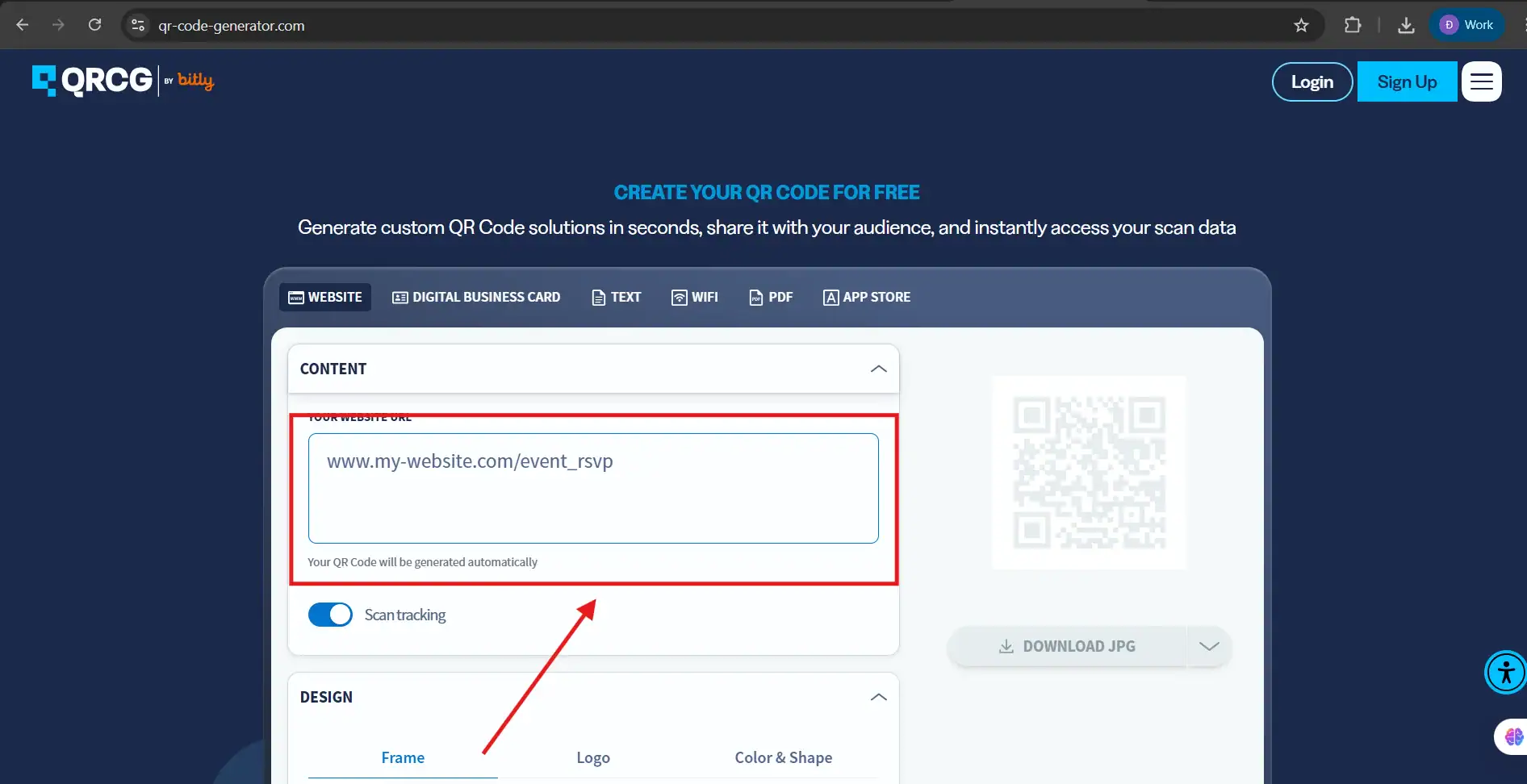Screen dimensions: 1527x784
Task: Open the browser extensions puzzle icon
Action: click(1353, 25)
